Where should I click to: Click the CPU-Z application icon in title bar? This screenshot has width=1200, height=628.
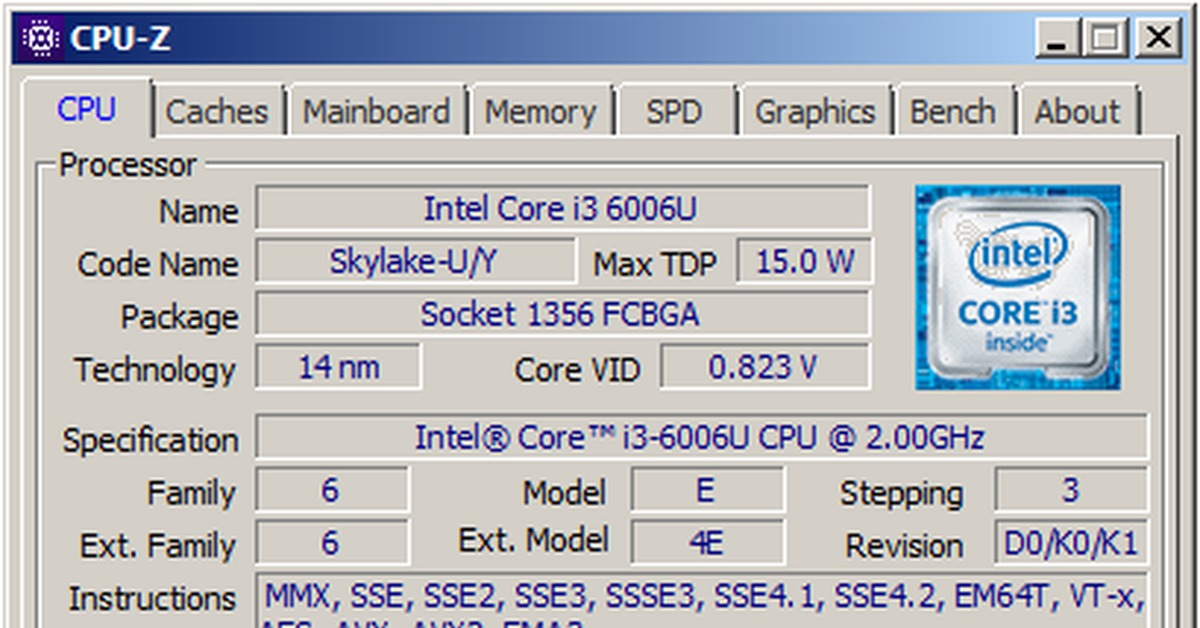click(42, 36)
